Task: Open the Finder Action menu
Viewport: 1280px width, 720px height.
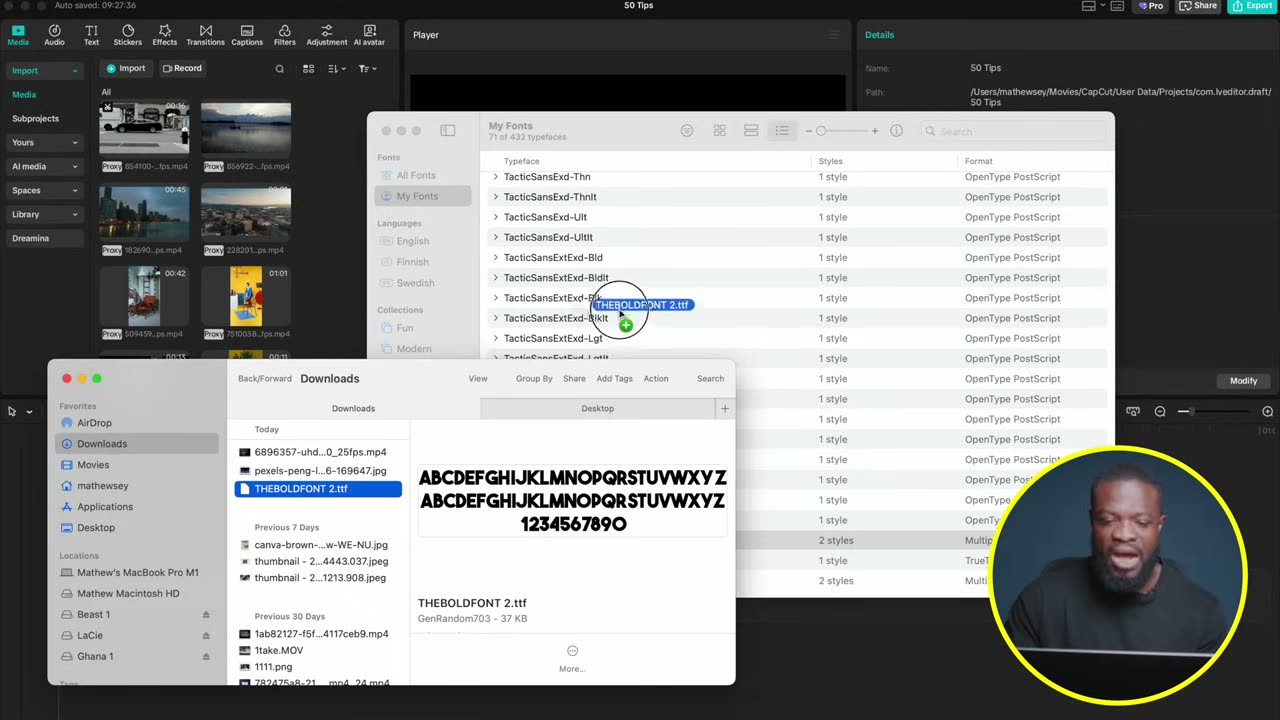Action: [x=656, y=379]
